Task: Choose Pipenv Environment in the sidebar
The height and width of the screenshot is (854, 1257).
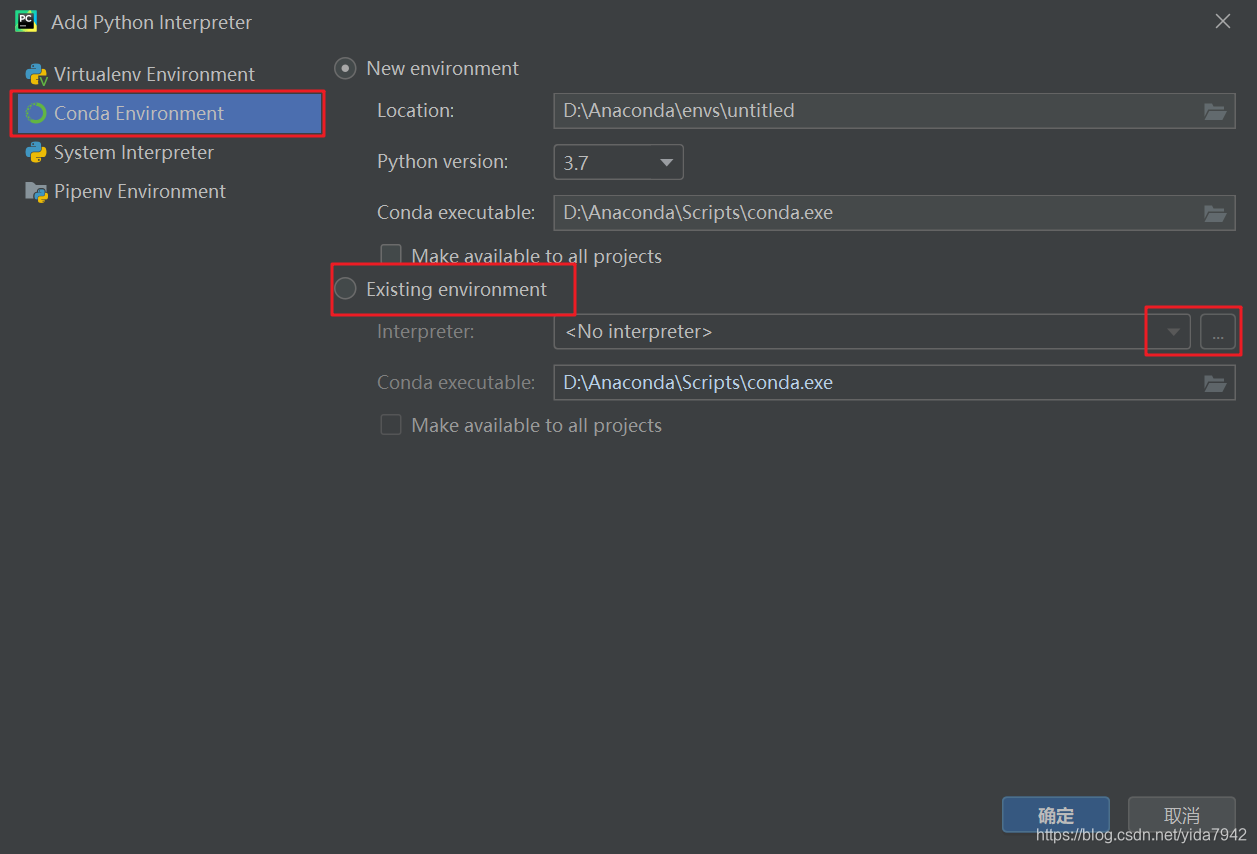Action: (140, 191)
